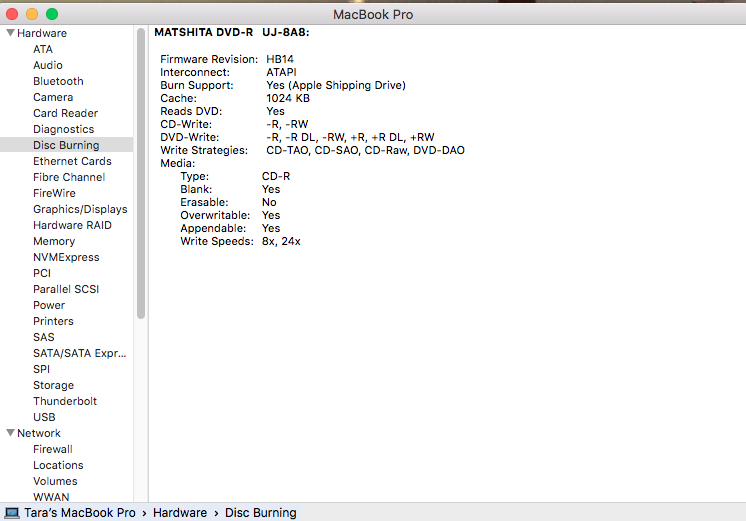The height and width of the screenshot is (521, 746).
Task: Click the Appendable label
Action: [213, 228]
